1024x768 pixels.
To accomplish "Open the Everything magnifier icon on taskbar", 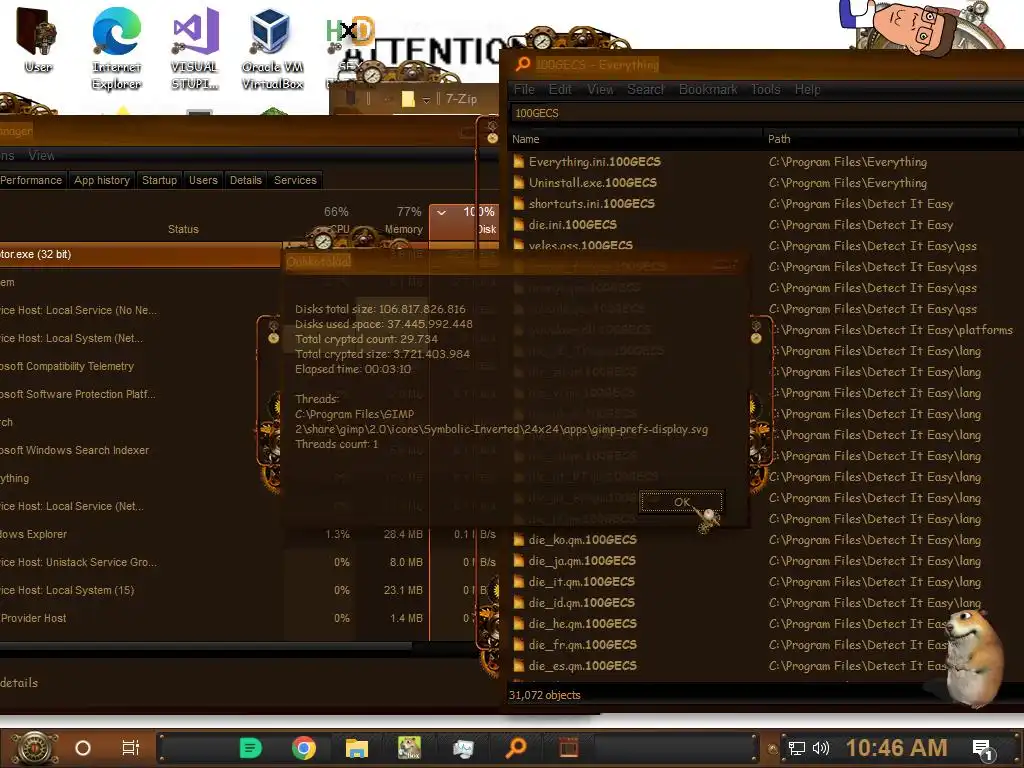I will click(x=516, y=747).
